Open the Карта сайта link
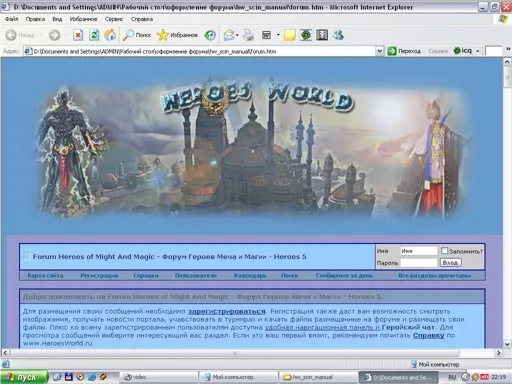 pos(45,276)
